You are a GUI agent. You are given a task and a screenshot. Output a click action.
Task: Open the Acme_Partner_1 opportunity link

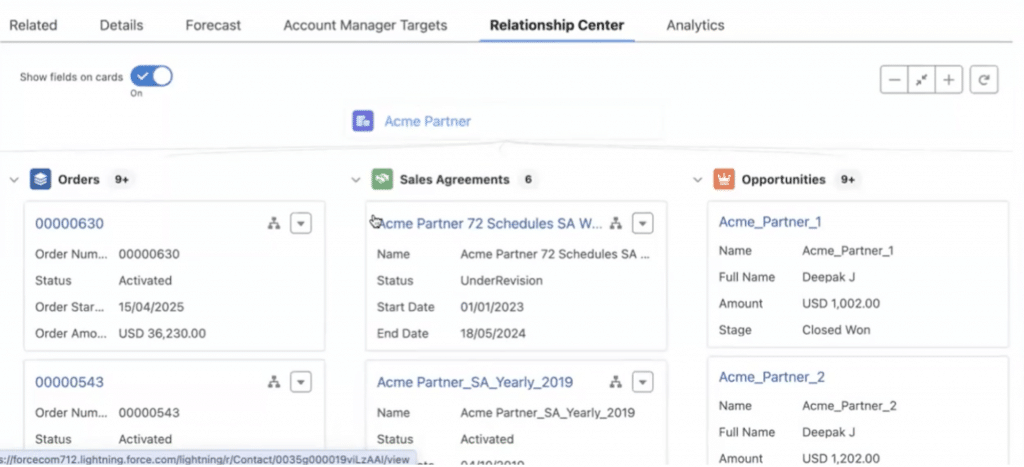click(770, 222)
